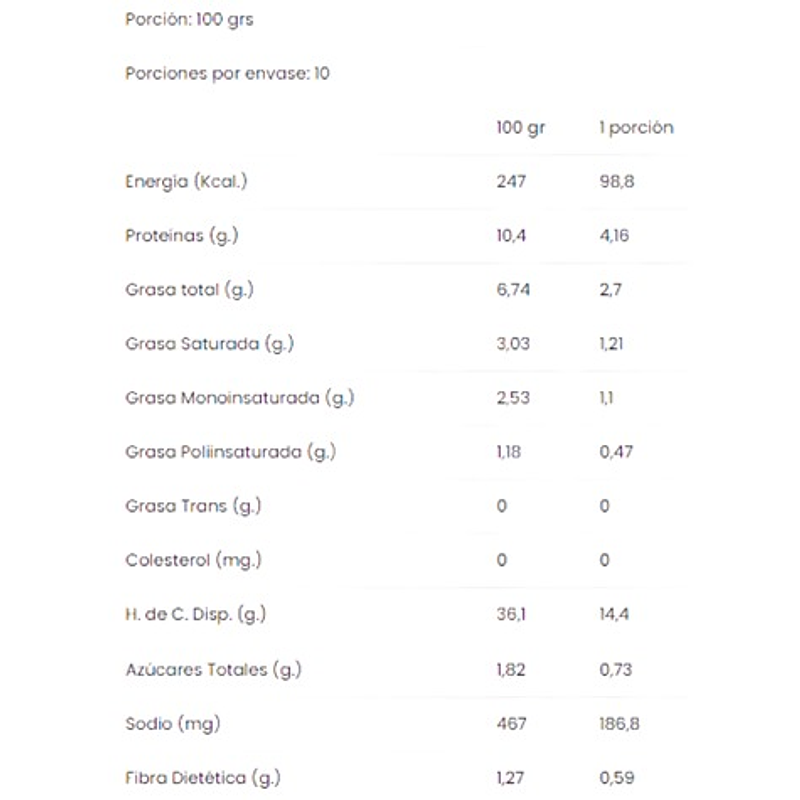The width and height of the screenshot is (800, 800).
Task: Click the 'Grasa Trans (g.)' label
Action: pos(193,506)
